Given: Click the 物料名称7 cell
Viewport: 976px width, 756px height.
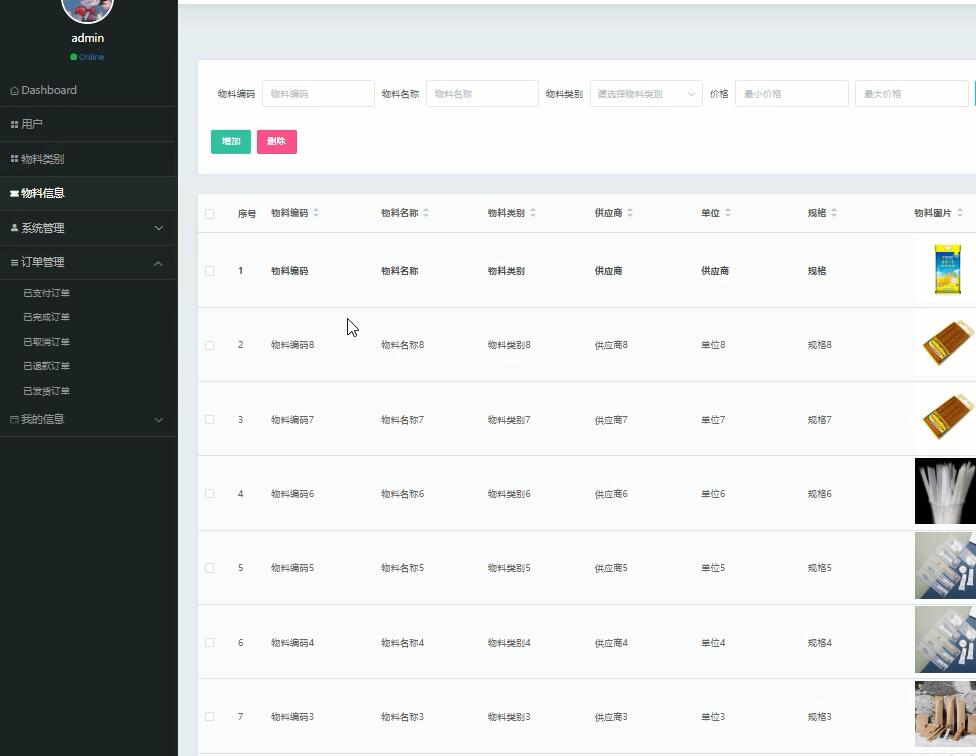Looking at the screenshot, I should [403, 420].
